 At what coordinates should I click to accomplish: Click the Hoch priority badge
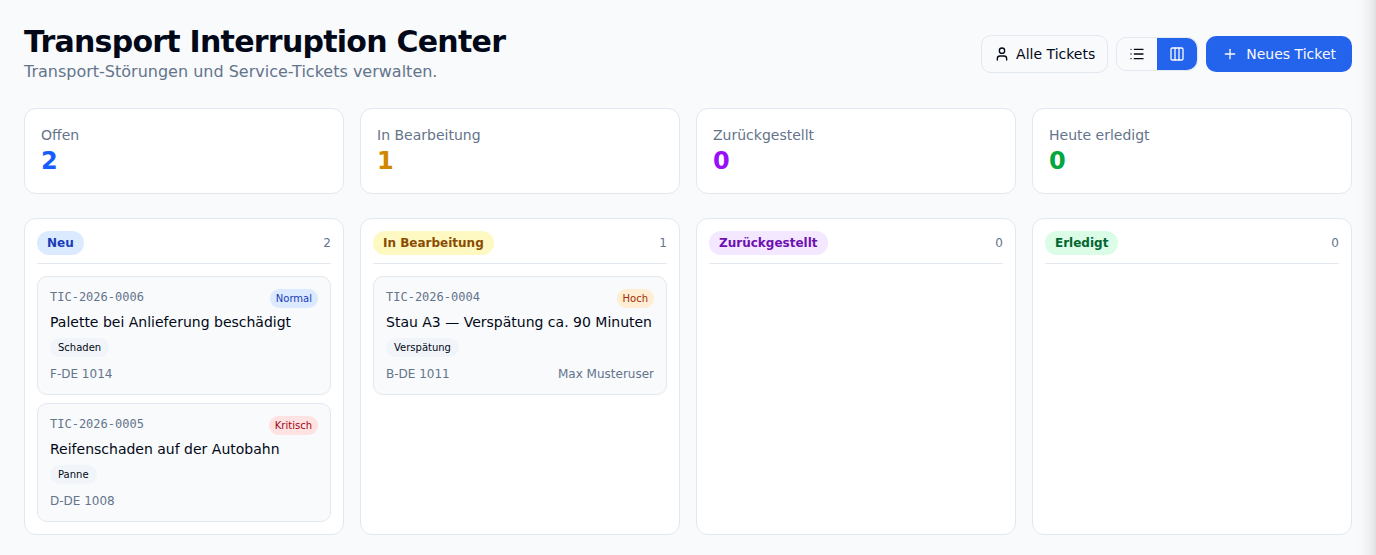(x=635, y=298)
